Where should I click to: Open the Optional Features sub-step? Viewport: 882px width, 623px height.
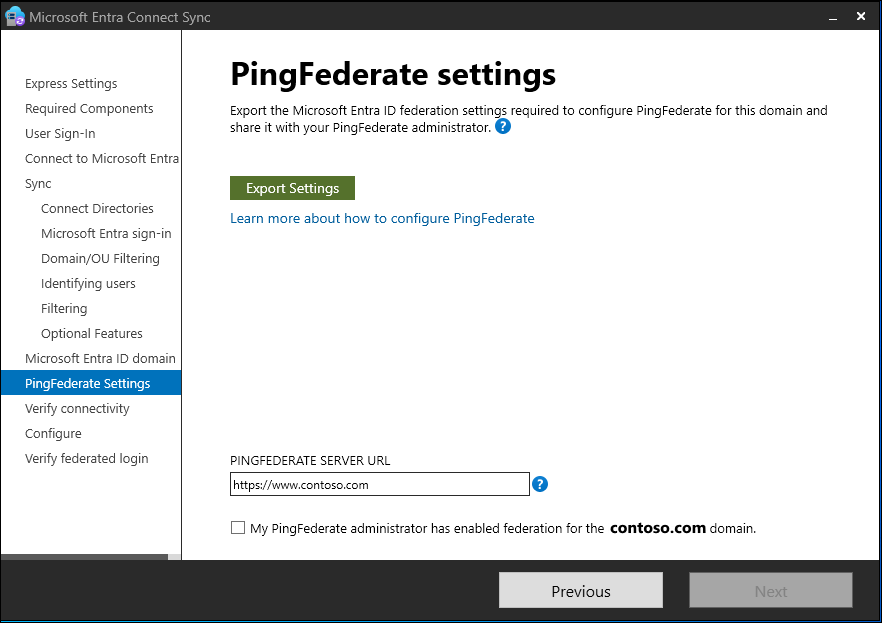(92, 333)
